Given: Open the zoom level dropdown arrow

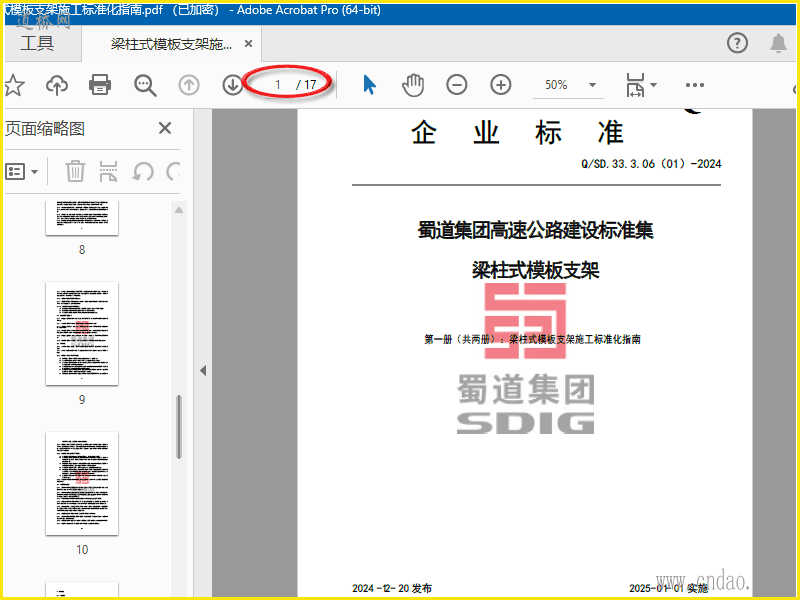Looking at the screenshot, I should pos(592,85).
